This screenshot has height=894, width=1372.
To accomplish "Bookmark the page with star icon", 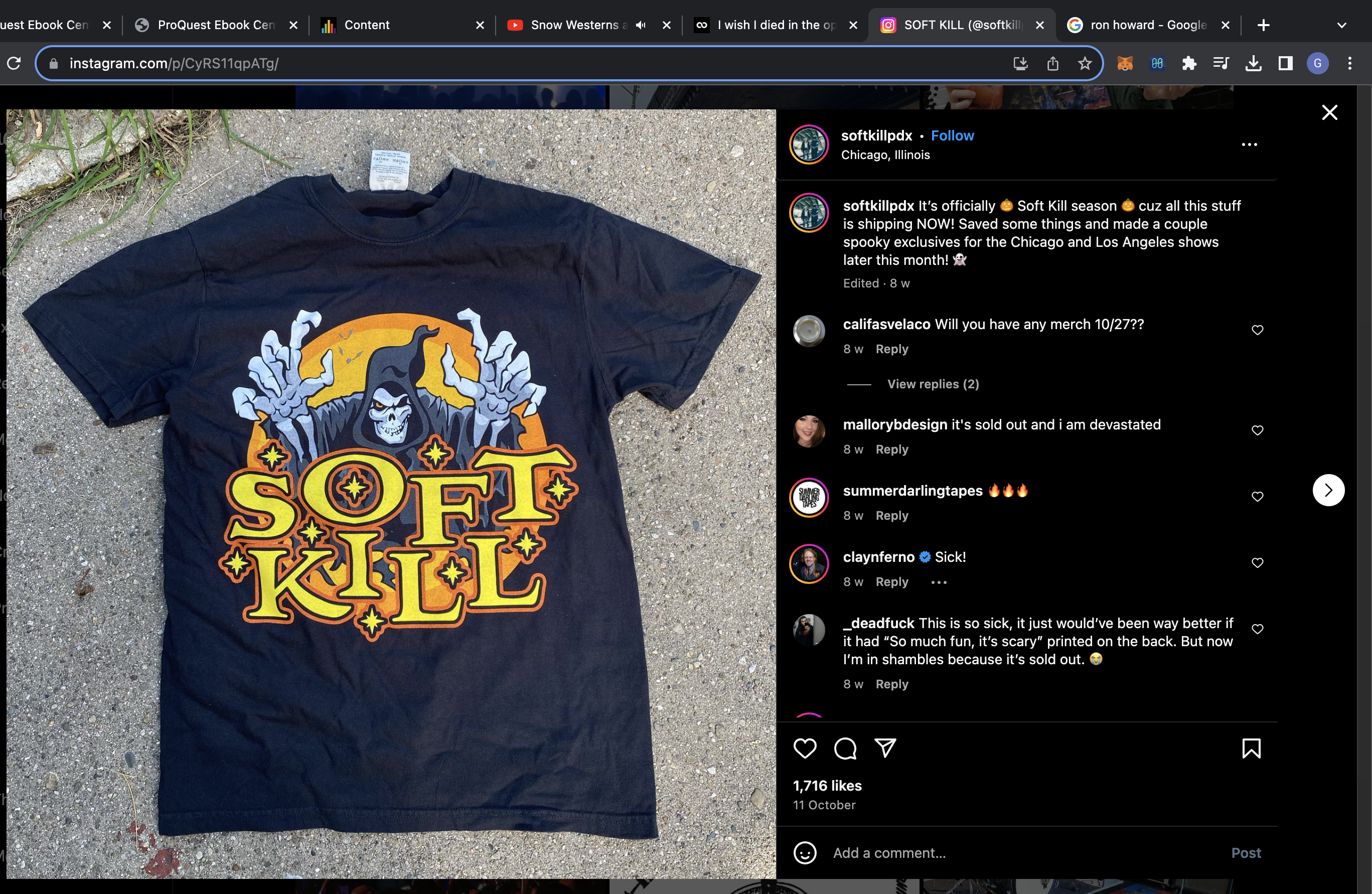I will (1085, 63).
